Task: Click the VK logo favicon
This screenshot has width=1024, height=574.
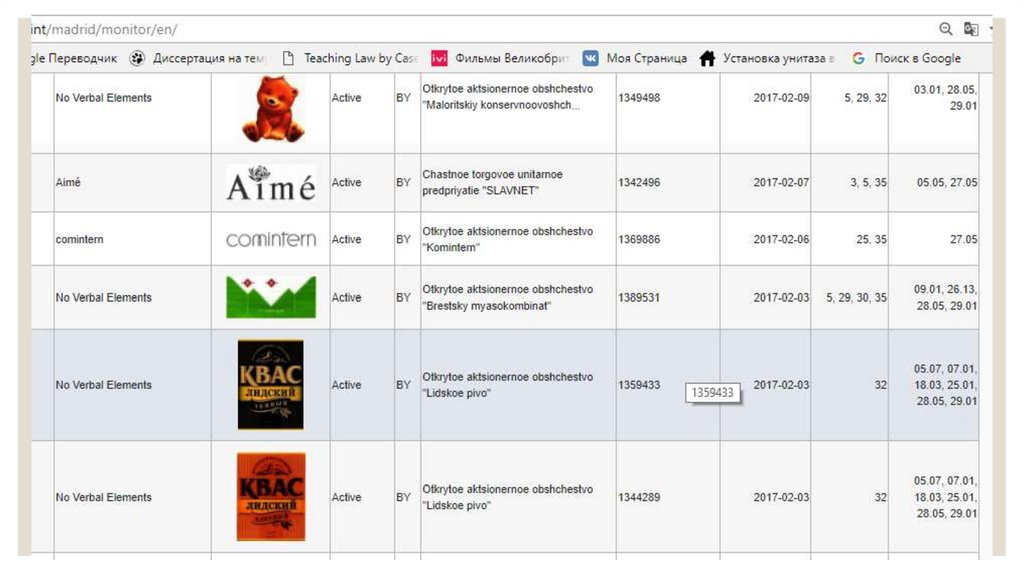Action: (590, 58)
